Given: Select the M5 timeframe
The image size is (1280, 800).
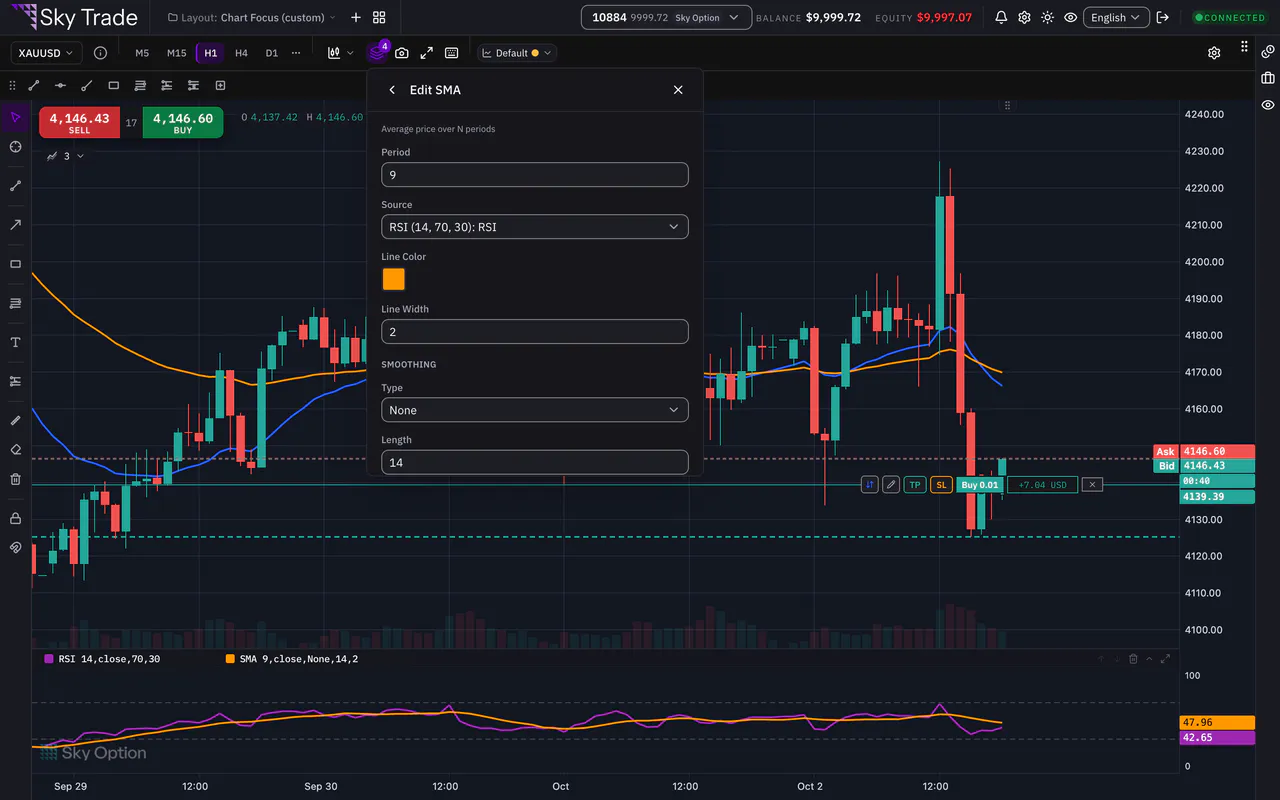Looking at the screenshot, I should [x=142, y=53].
